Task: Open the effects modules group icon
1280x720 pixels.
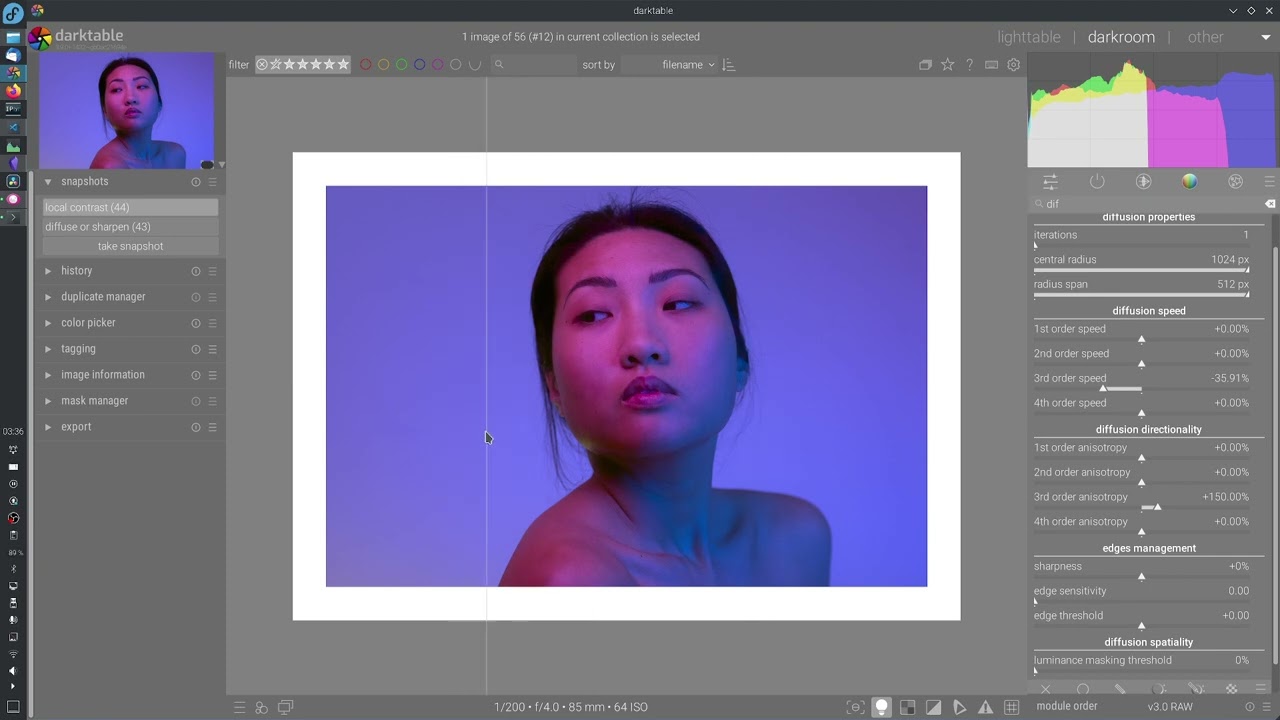Action: coord(1235,182)
